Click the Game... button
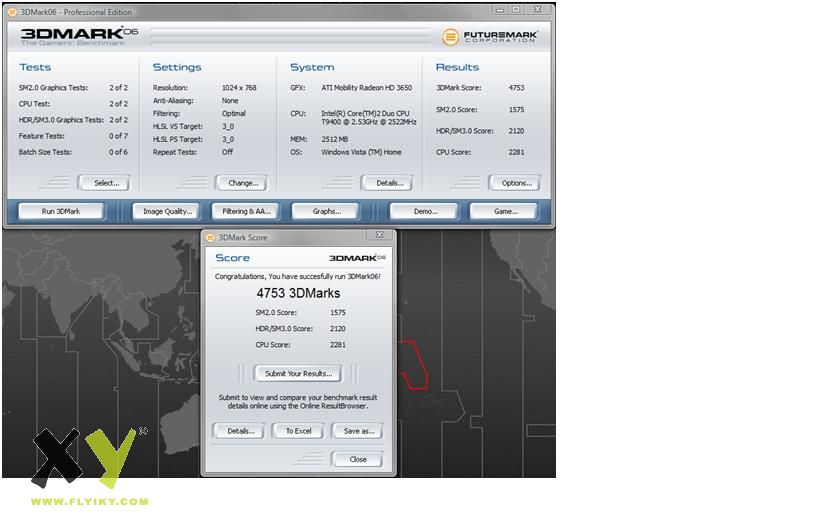Image resolution: width=840 pixels, height=525 pixels. (507, 211)
